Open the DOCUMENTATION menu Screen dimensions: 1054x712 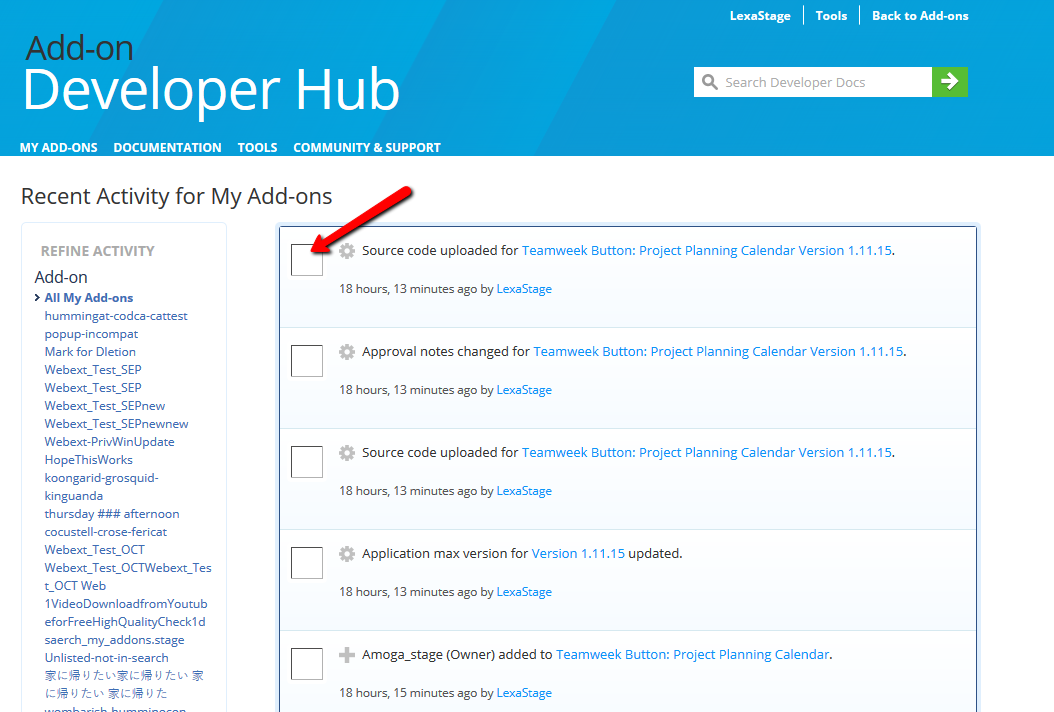pyautogui.click(x=167, y=147)
